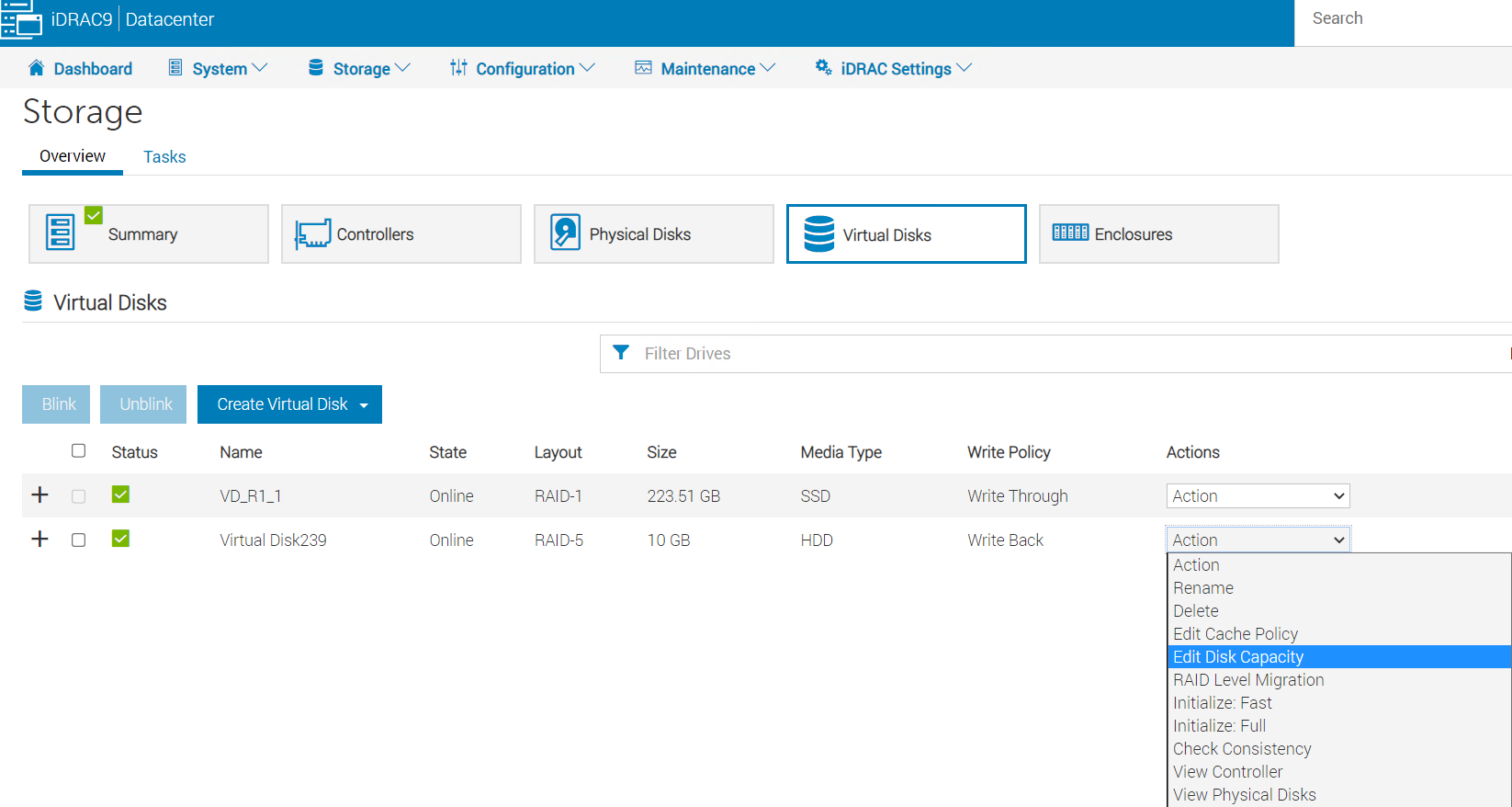The width and height of the screenshot is (1512, 807).
Task: Click the Enclosures tile icon
Action: coord(1070,233)
